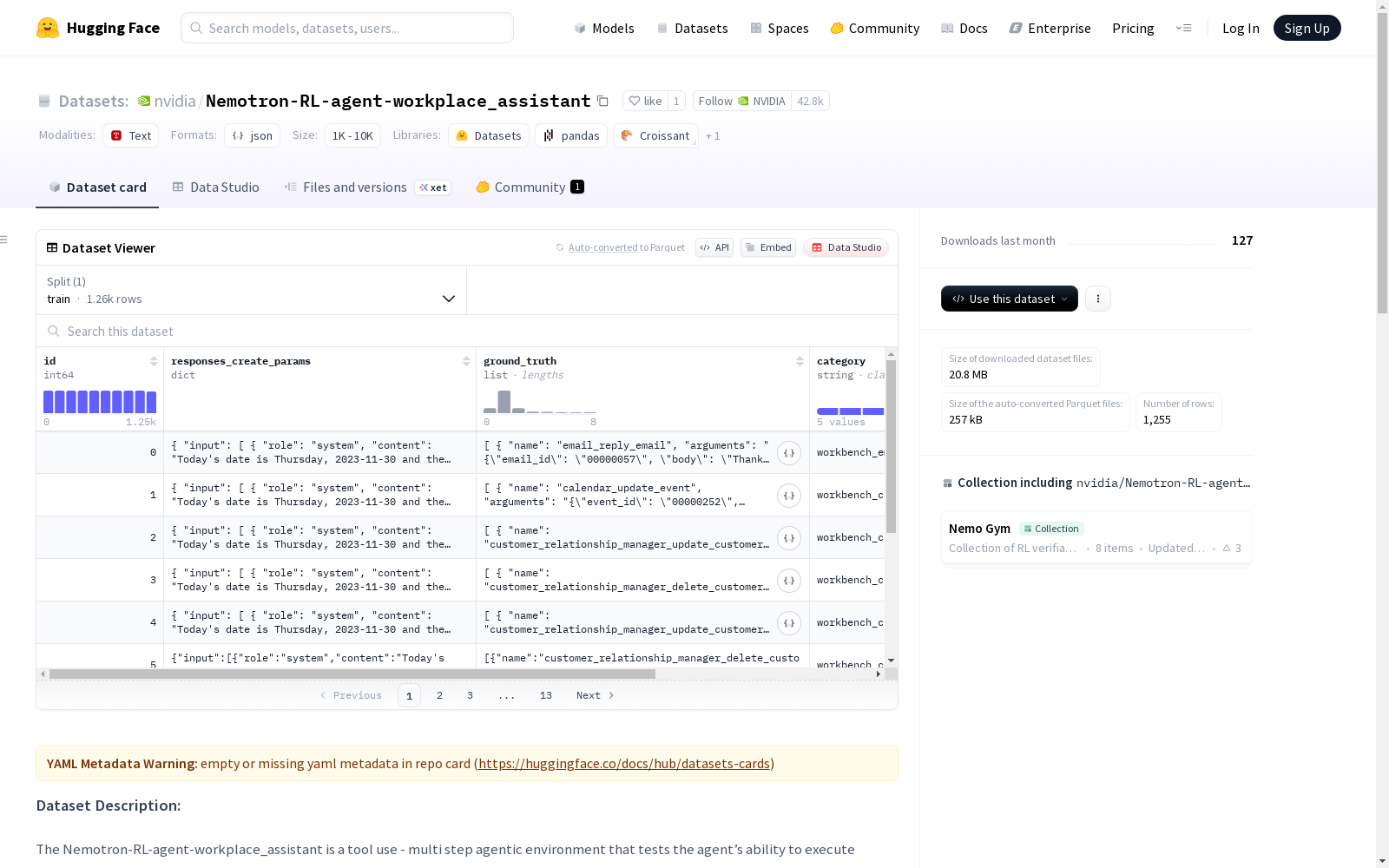This screenshot has height=868, width=1389.
Task: Expand JSON cell of ground_truth row 1
Action: (788, 496)
